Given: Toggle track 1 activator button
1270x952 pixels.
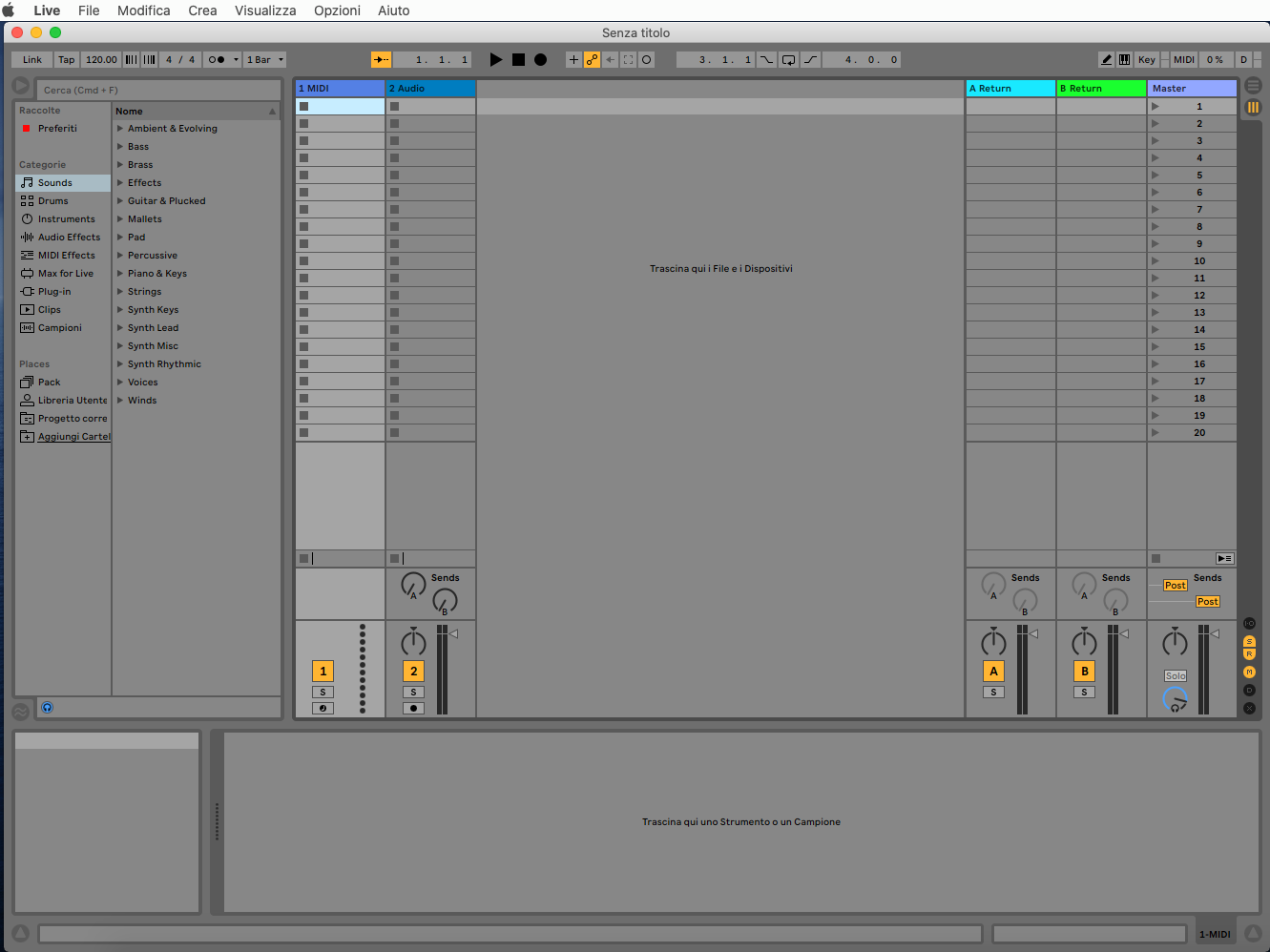Looking at the screenshot, I should [x=323, y=672].
